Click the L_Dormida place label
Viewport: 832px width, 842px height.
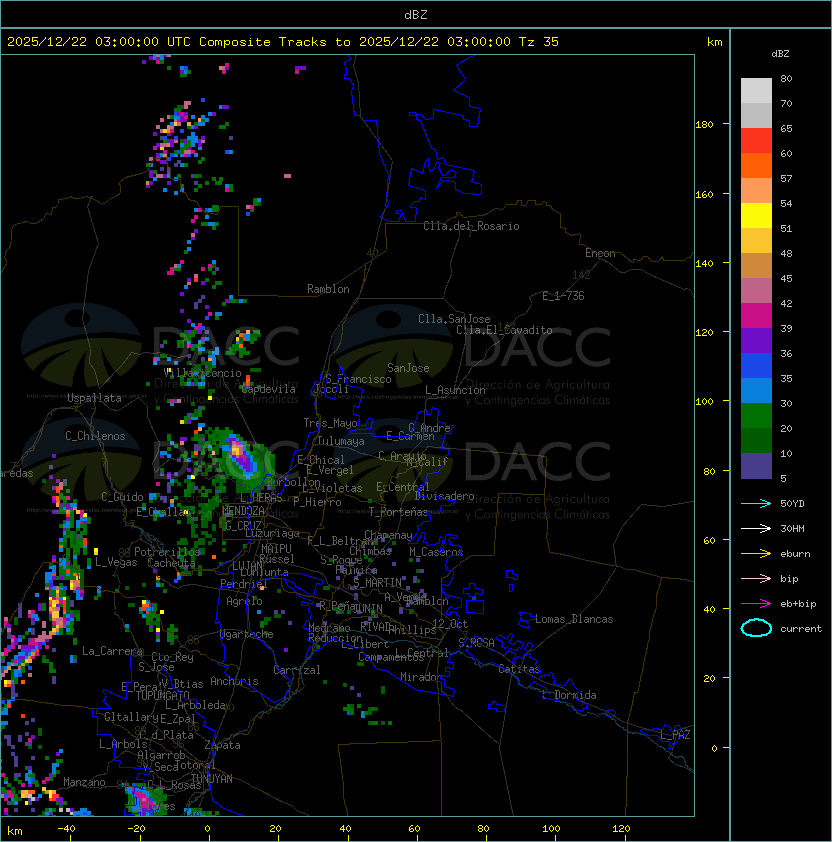(569, 695)
